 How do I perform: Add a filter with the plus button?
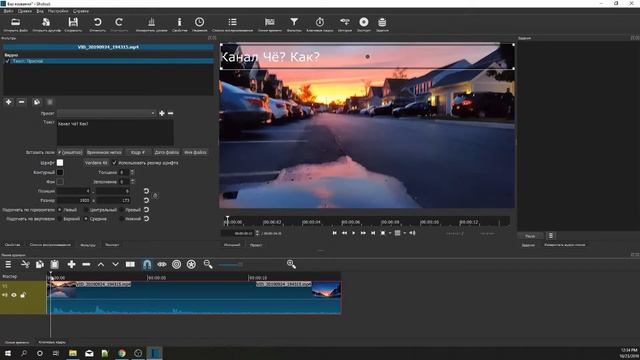coord(9,102)
